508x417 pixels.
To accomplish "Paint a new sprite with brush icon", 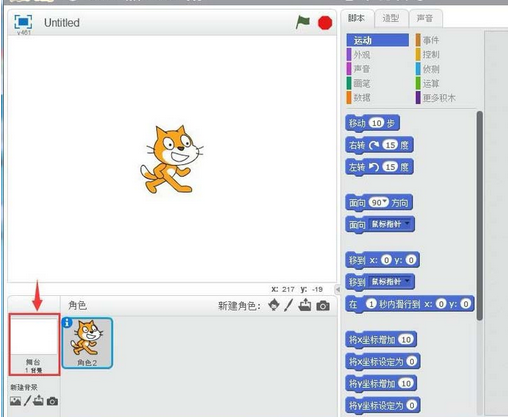I will (289, 305).
